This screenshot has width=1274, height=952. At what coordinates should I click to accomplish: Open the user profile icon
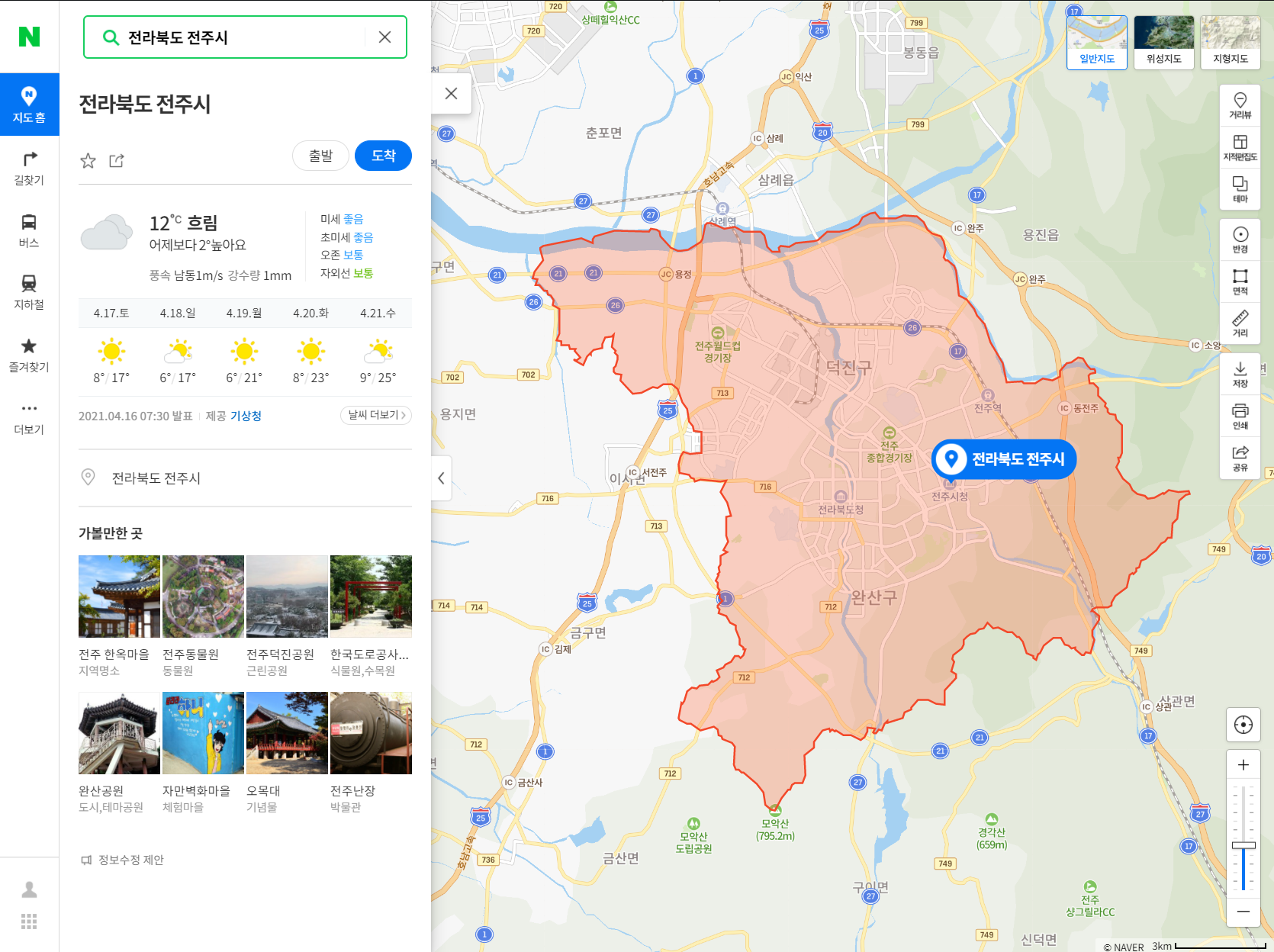click(x=29, y=889)
